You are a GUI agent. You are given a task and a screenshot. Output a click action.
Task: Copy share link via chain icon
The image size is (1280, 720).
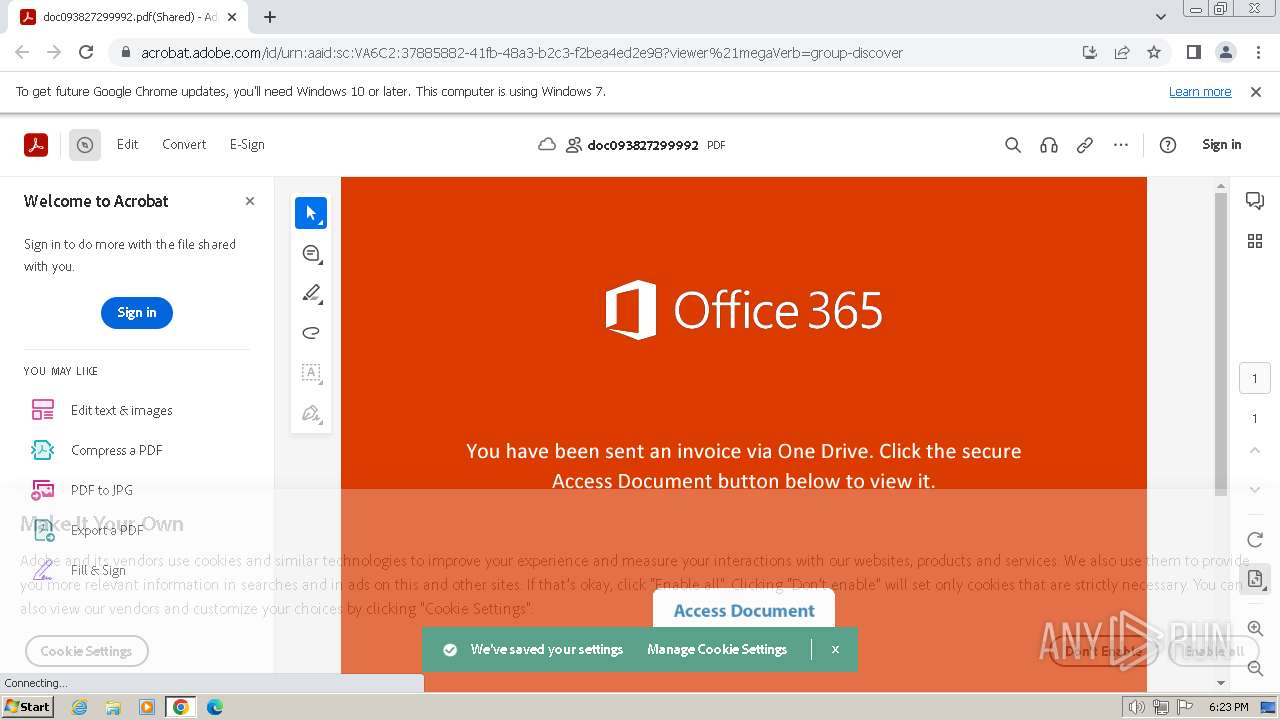1085,145
